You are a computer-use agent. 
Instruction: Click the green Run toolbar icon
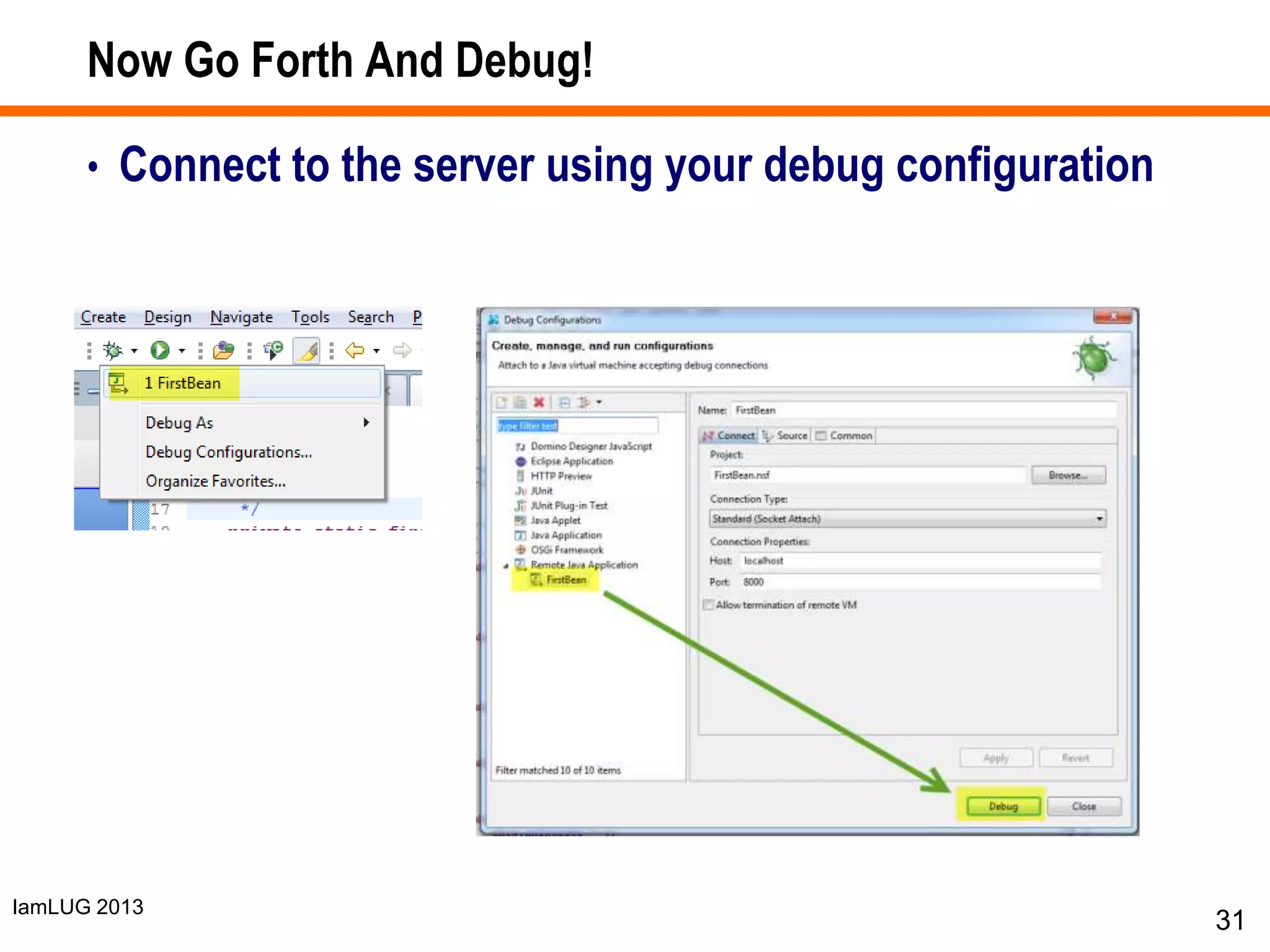[x=159, y=351]
